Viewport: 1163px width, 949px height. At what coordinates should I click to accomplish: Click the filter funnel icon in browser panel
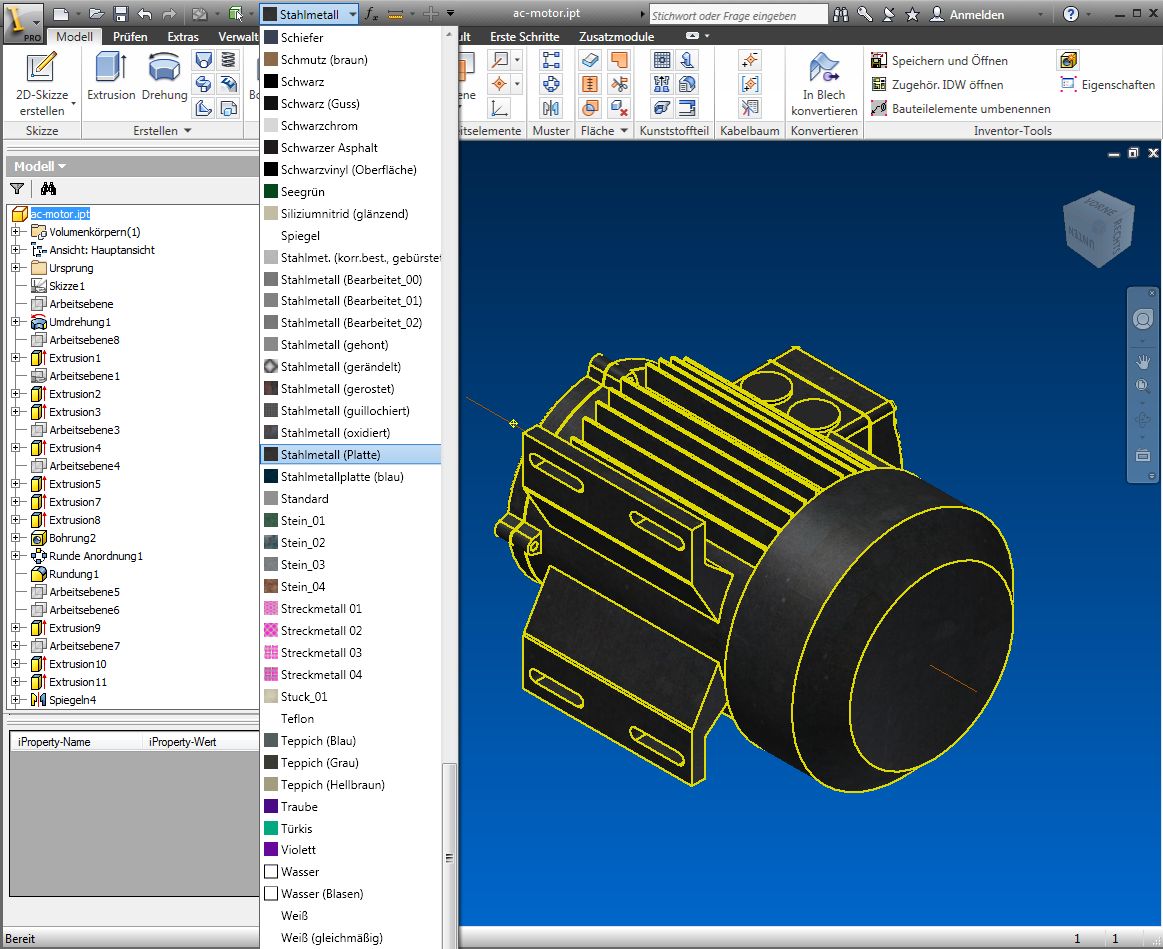click(x=17, y=189)
